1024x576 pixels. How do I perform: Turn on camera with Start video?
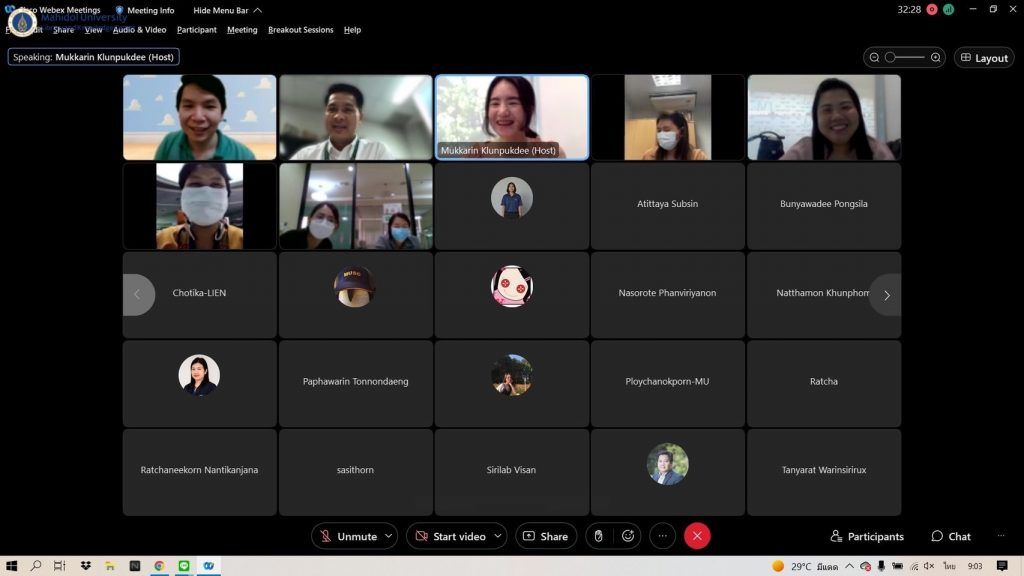click(x=449, y=536)
